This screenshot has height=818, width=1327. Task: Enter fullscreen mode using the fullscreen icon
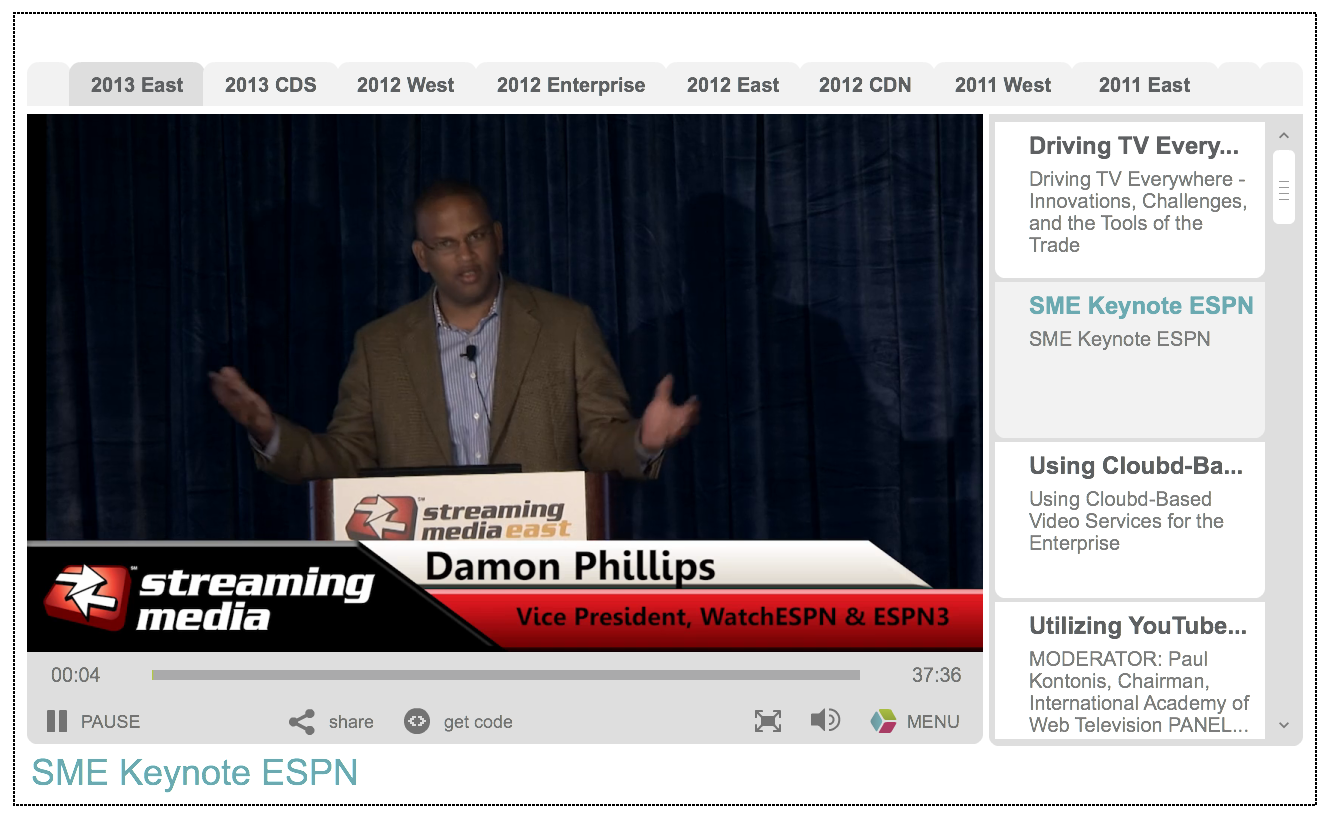[768, 721]
